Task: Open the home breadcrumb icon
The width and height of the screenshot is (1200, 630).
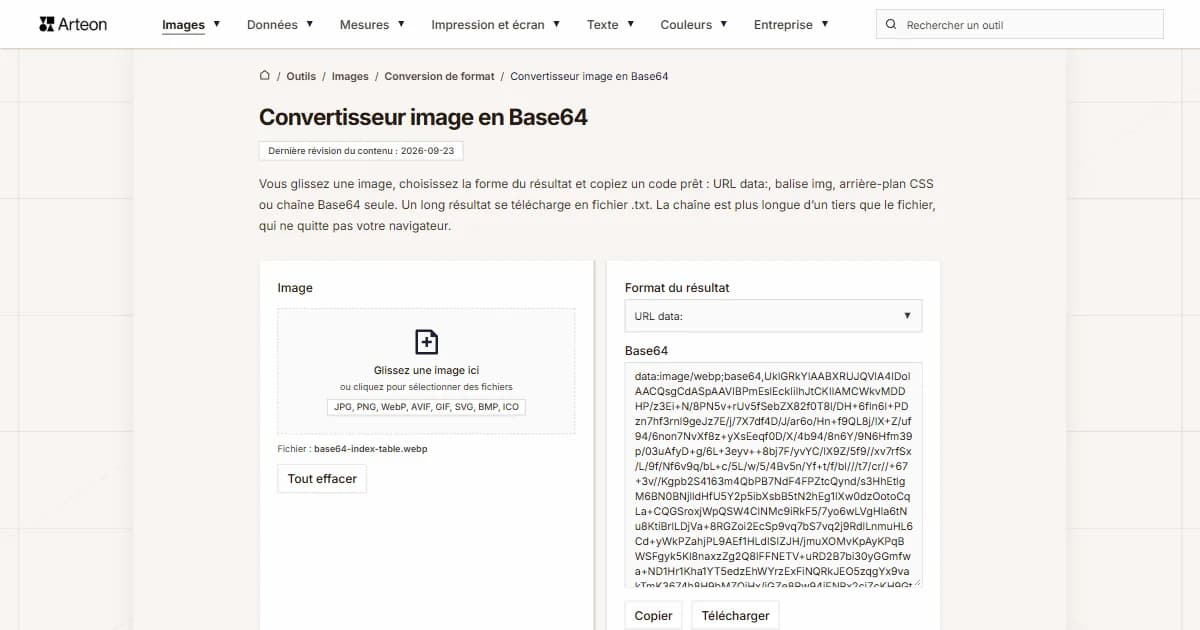Action: pos(265,75)
